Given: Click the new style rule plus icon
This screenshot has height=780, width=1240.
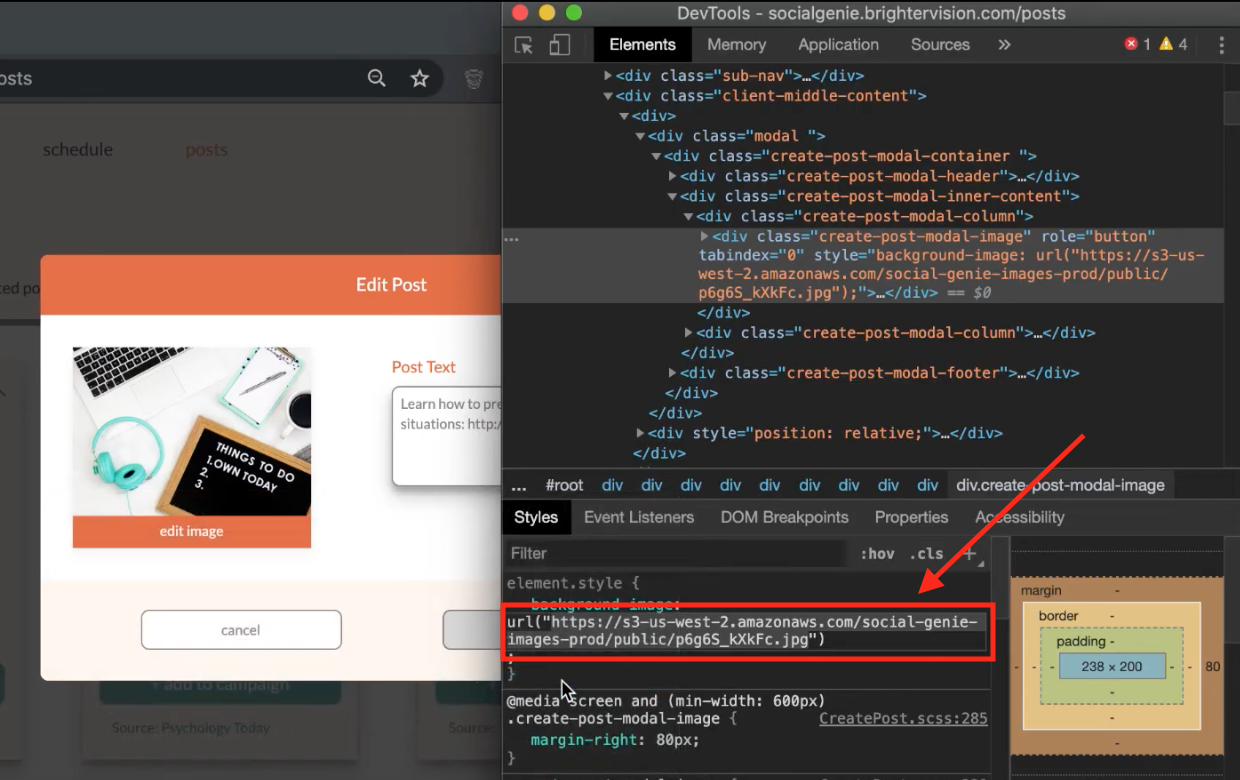Looking at the screenshot, I should 968,553.
